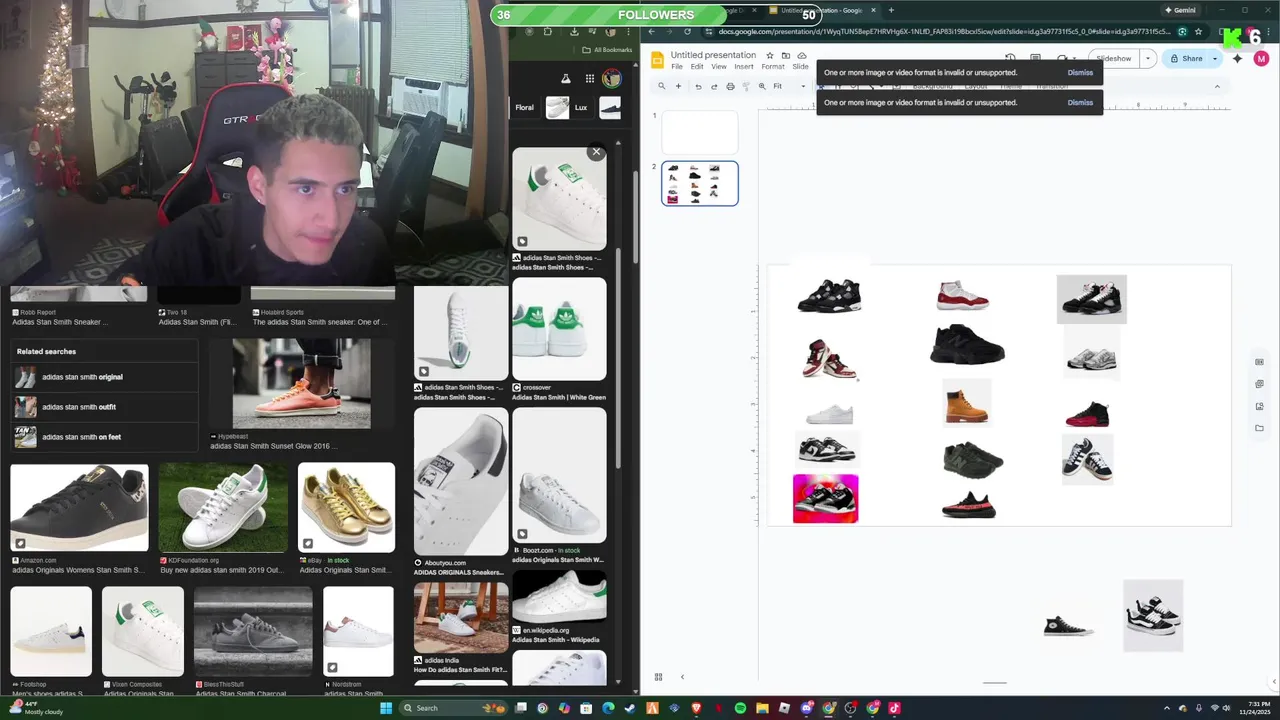The width and height of the screenshot is (1280, 720).
Task: Click the Search Labs flask icon
Action: point(565,79)
